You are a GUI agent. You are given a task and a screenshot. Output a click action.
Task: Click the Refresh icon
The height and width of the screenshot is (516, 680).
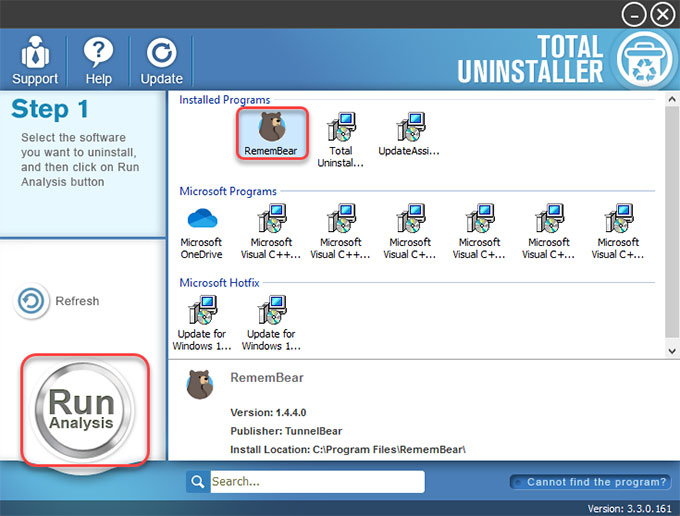point(31,301)
